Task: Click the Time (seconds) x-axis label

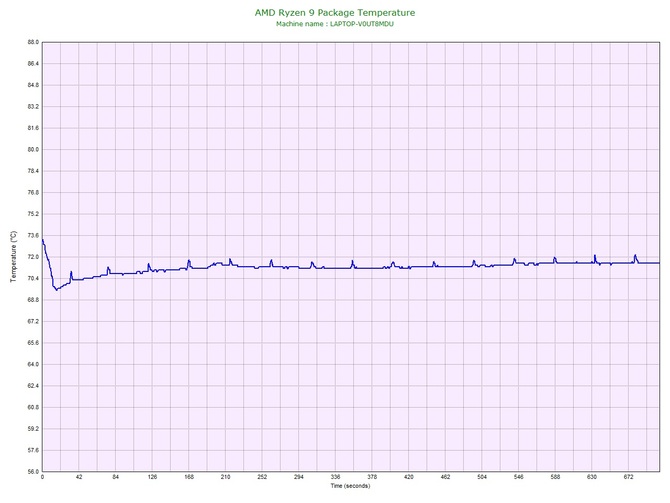Action: click(350, 486)
